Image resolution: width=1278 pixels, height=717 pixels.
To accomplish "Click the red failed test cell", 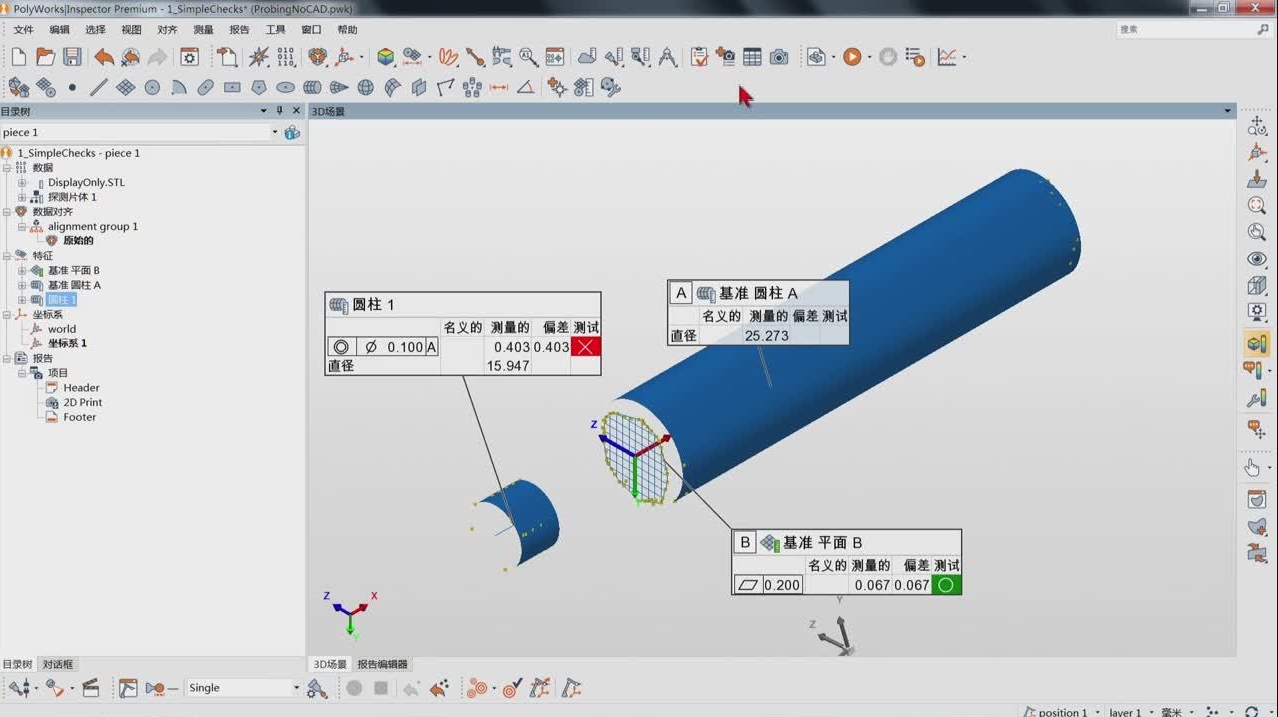I will click(585, 347).
